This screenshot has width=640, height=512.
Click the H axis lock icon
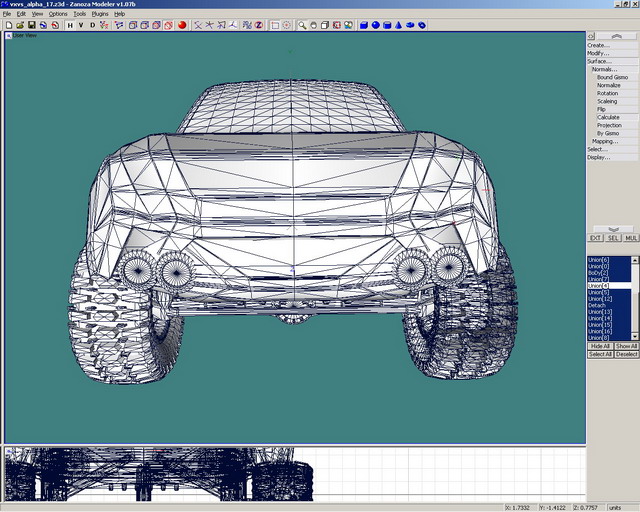click(x=70, y=25)
